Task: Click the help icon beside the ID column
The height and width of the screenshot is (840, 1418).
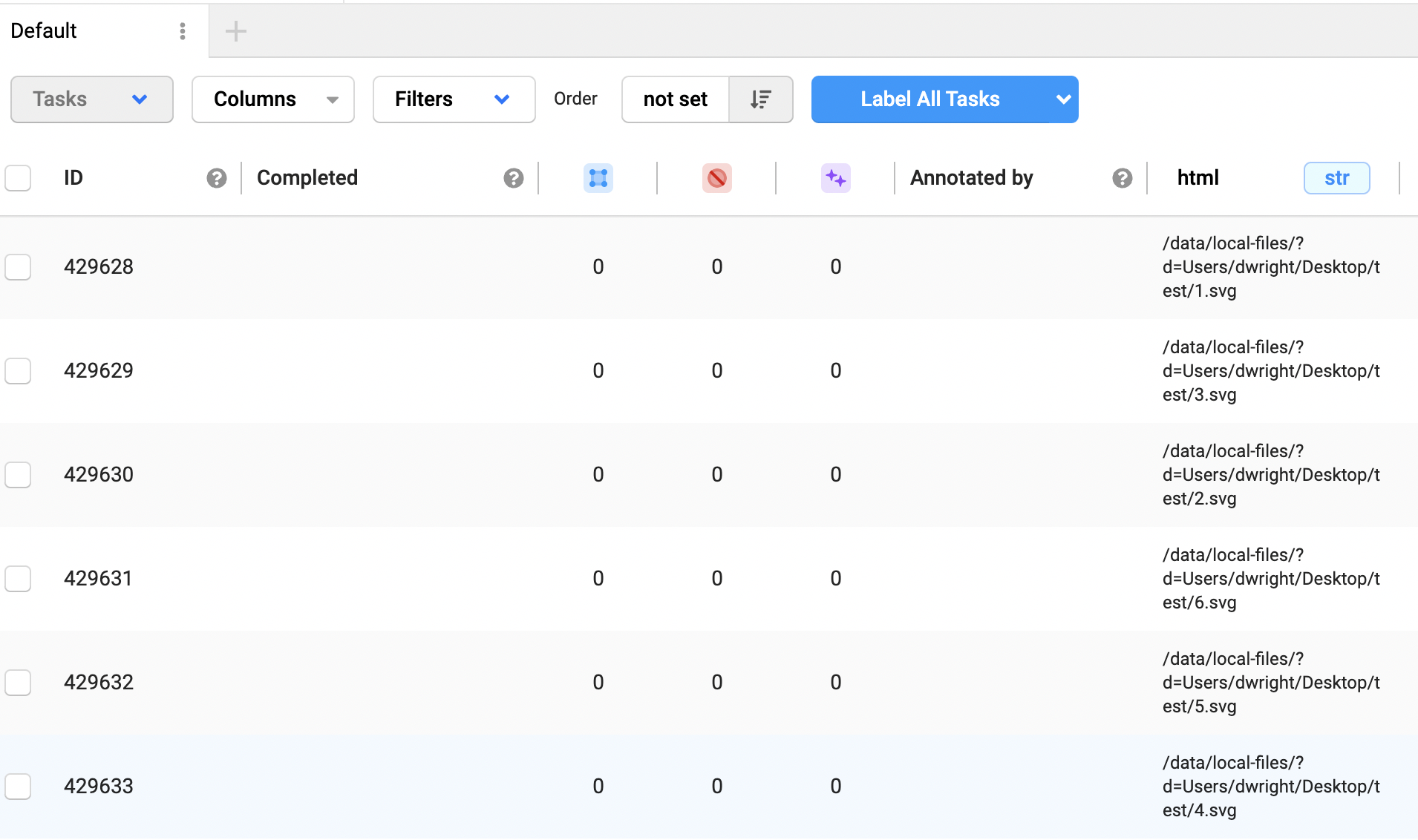Action: 216,178
